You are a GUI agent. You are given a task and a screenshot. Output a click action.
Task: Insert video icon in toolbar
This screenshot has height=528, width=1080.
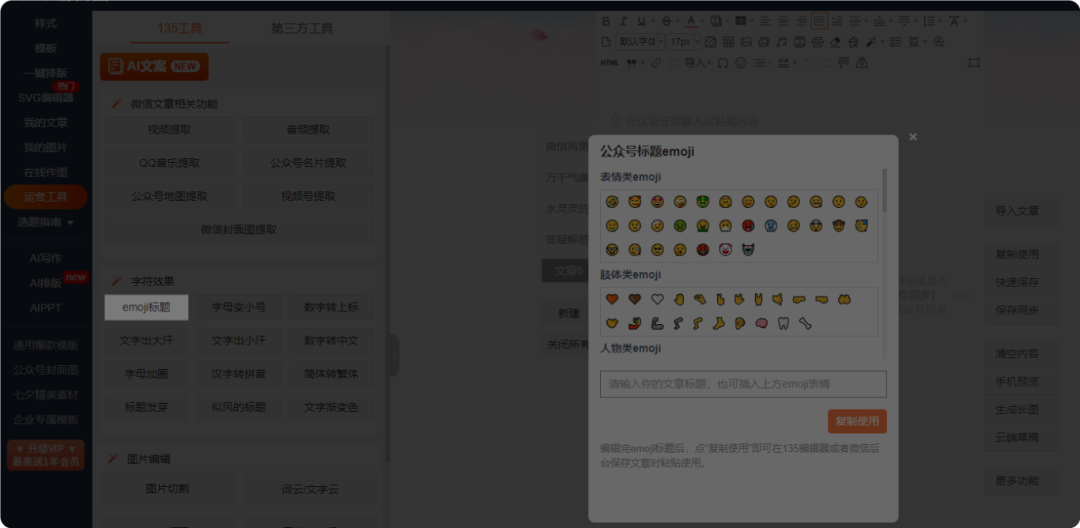[799, 42]
